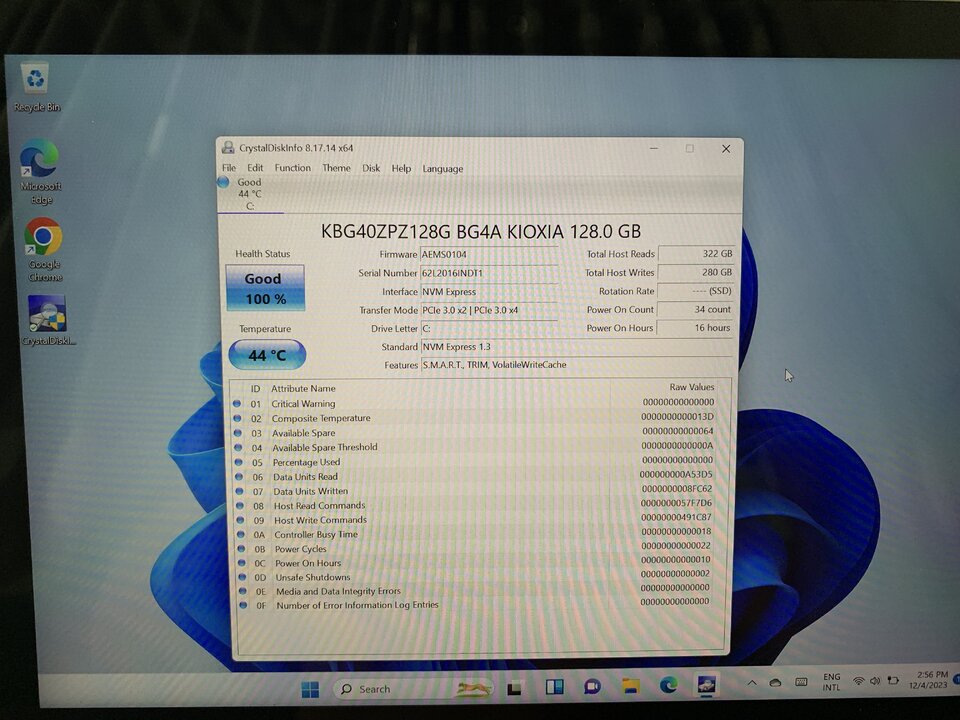Click the cheetah image in the search box
This screenshot has height=720, width=960.
pyautogui.click(x=474, y=689)
